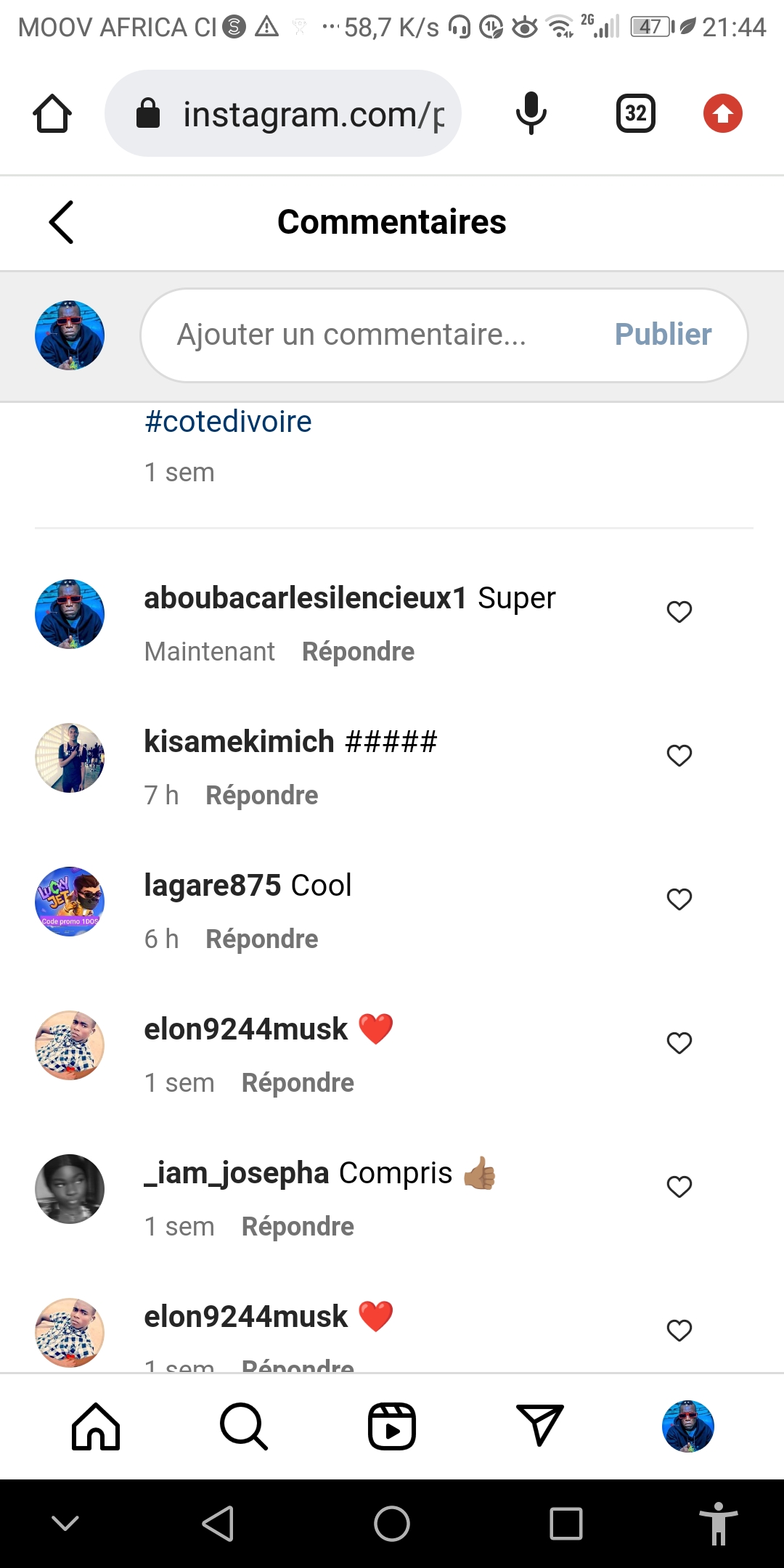The width and height of the screenshot is (784, 1568).
Task: Tap the voice search microphone
Action: click(531, 114)
